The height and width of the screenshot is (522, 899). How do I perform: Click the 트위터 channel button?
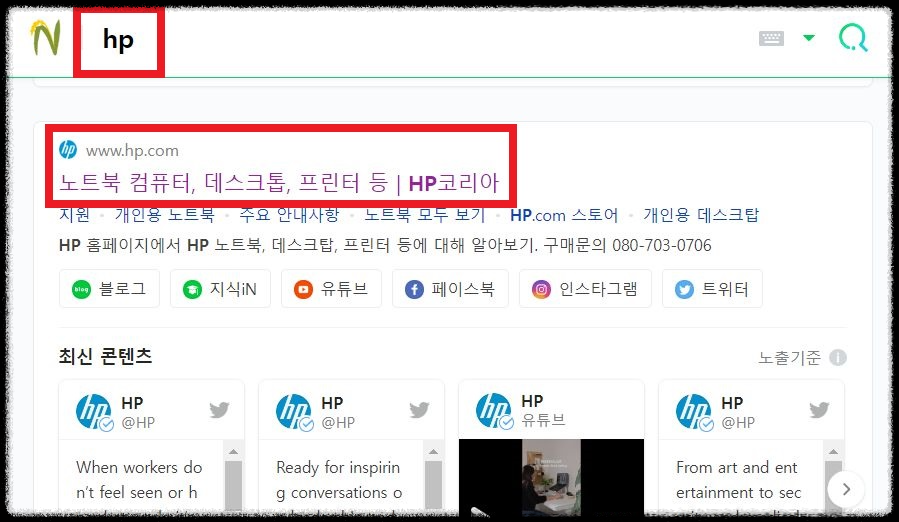[x=712, y=289]
